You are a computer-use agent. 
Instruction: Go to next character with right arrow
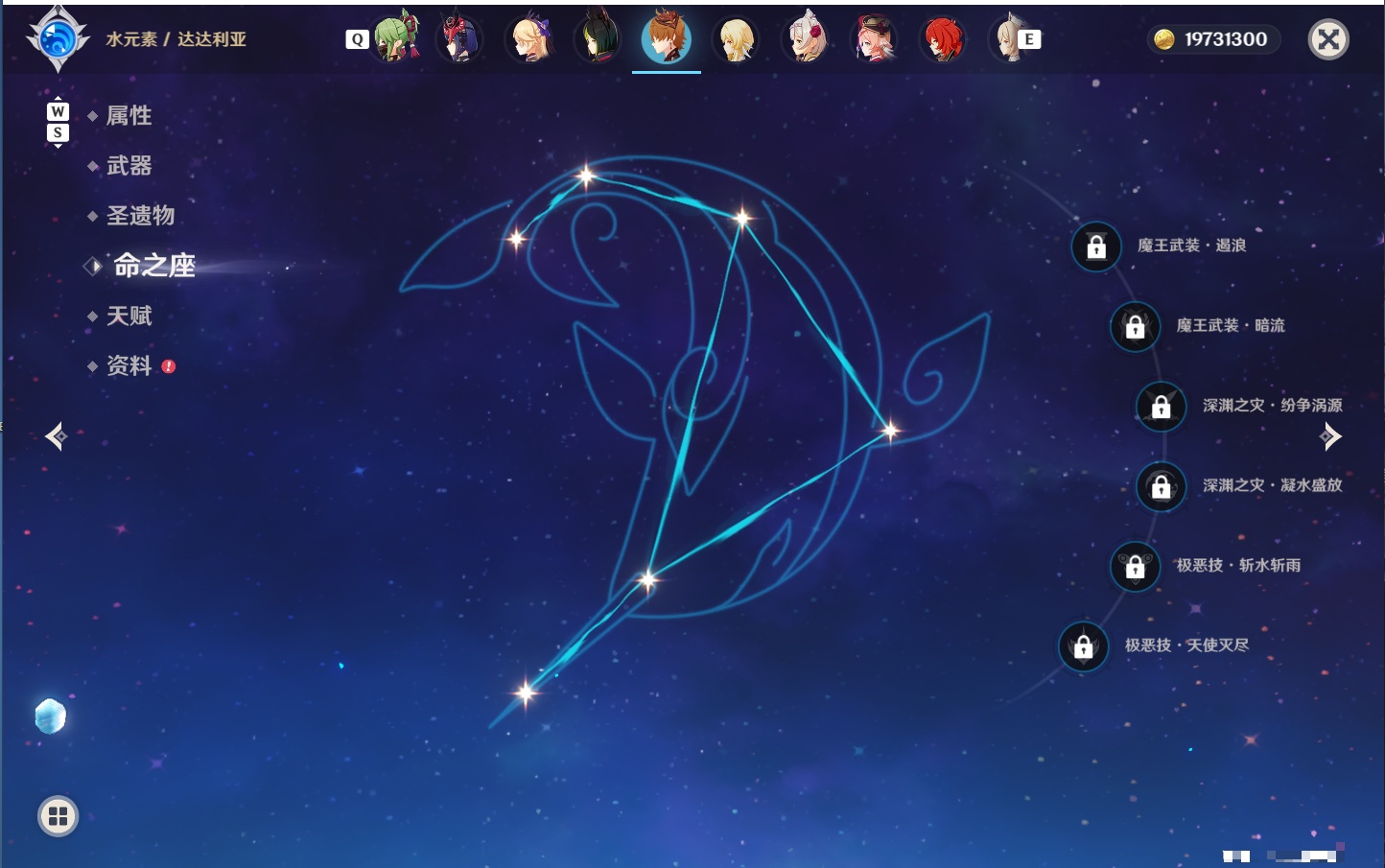pos(1330,436)
